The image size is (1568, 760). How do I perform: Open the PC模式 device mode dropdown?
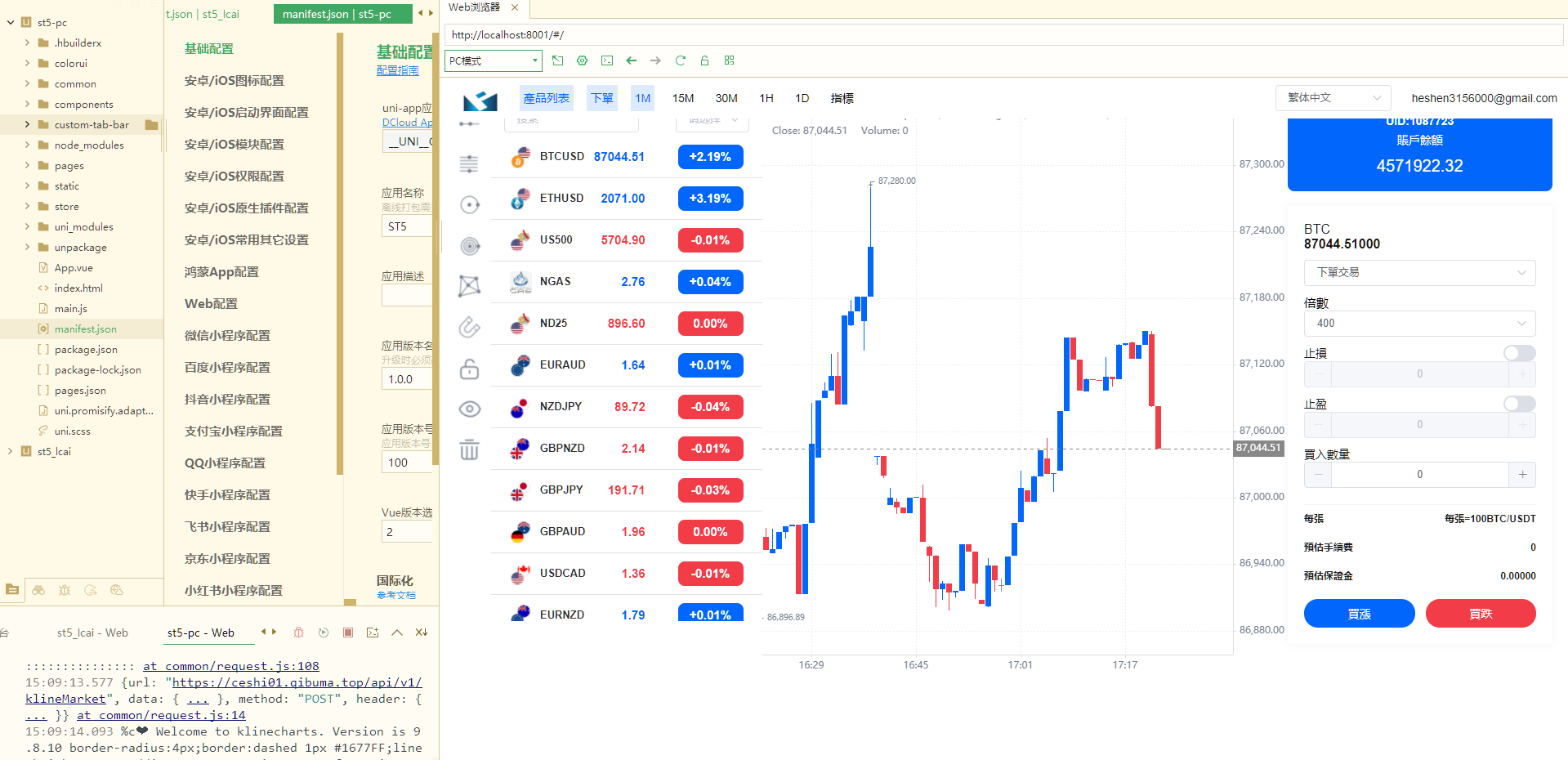tap(494, 60)
